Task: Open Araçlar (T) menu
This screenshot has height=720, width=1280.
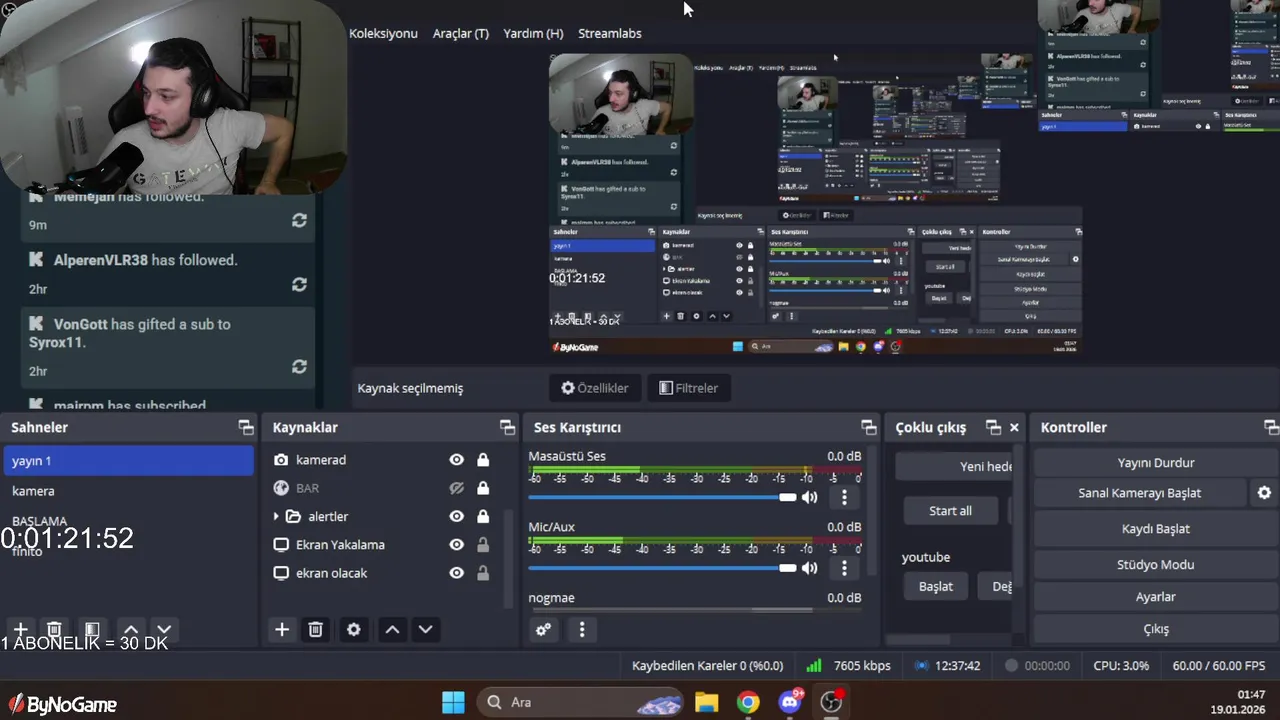Action: [460, 33]
